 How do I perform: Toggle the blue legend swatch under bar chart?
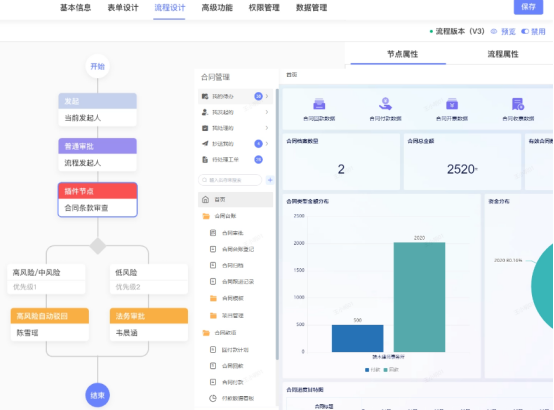pos(367,370)
